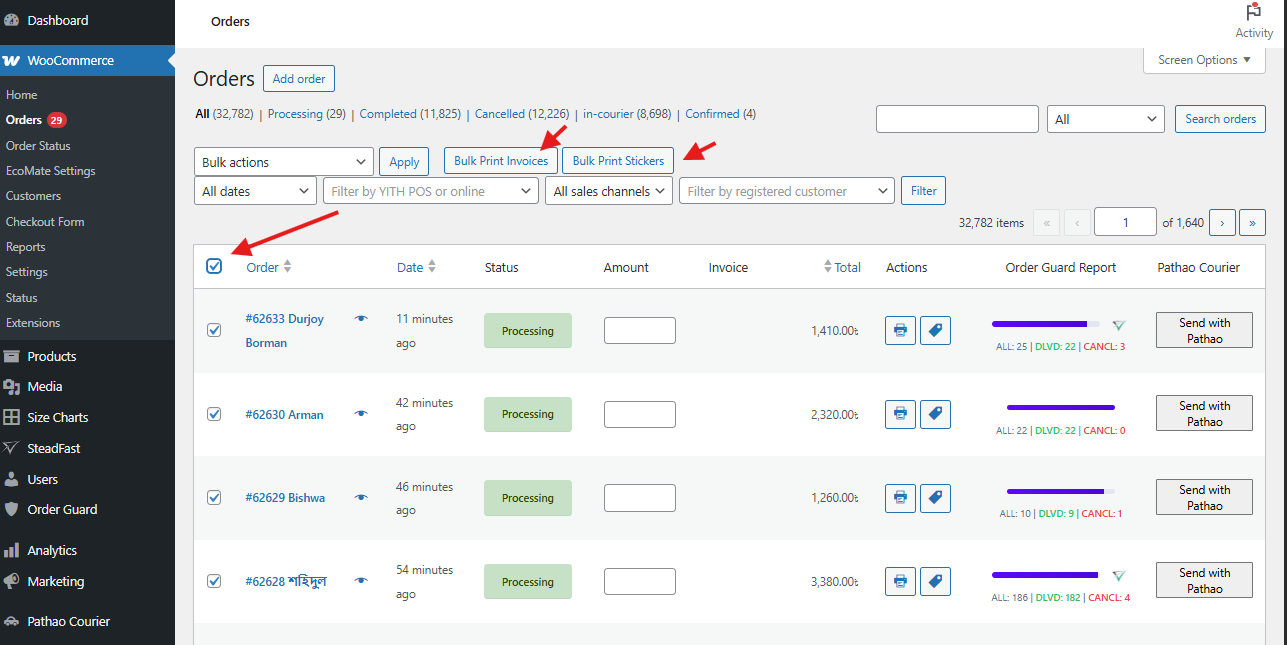This screenshot has width=1287, height=645.
Task: Open the sticker print icon for order #62630
Action: coord(935,413)
